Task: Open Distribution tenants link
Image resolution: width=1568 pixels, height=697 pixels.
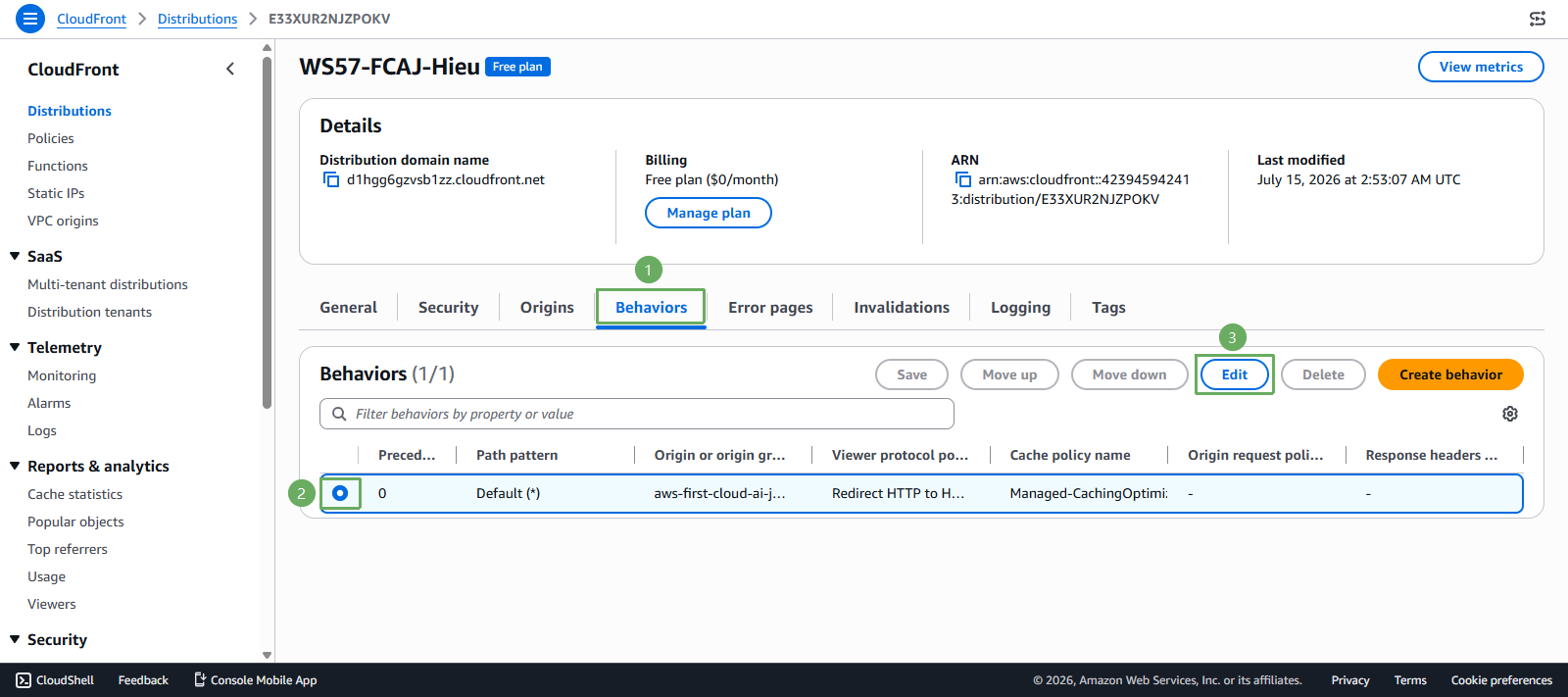Action: click(x=89, y=312)
